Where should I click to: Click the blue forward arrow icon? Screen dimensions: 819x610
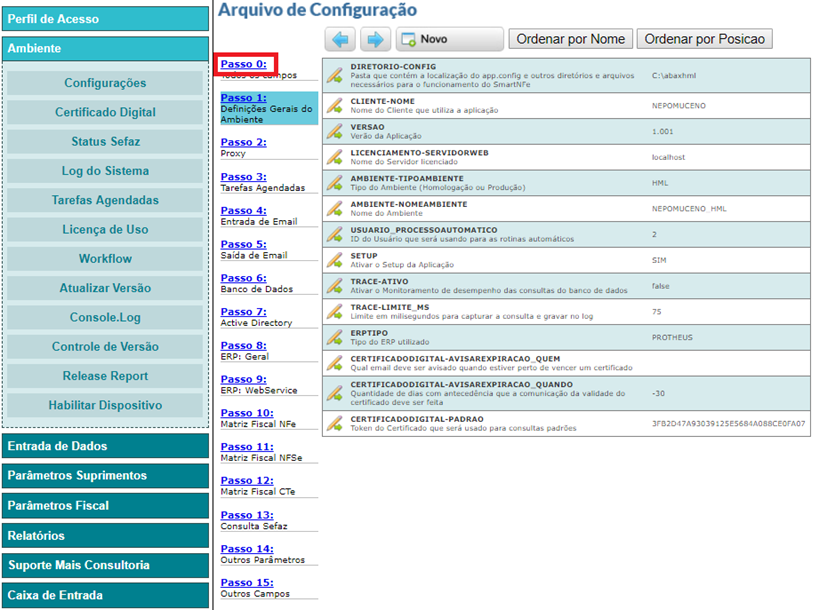click(x=375, y=39)
